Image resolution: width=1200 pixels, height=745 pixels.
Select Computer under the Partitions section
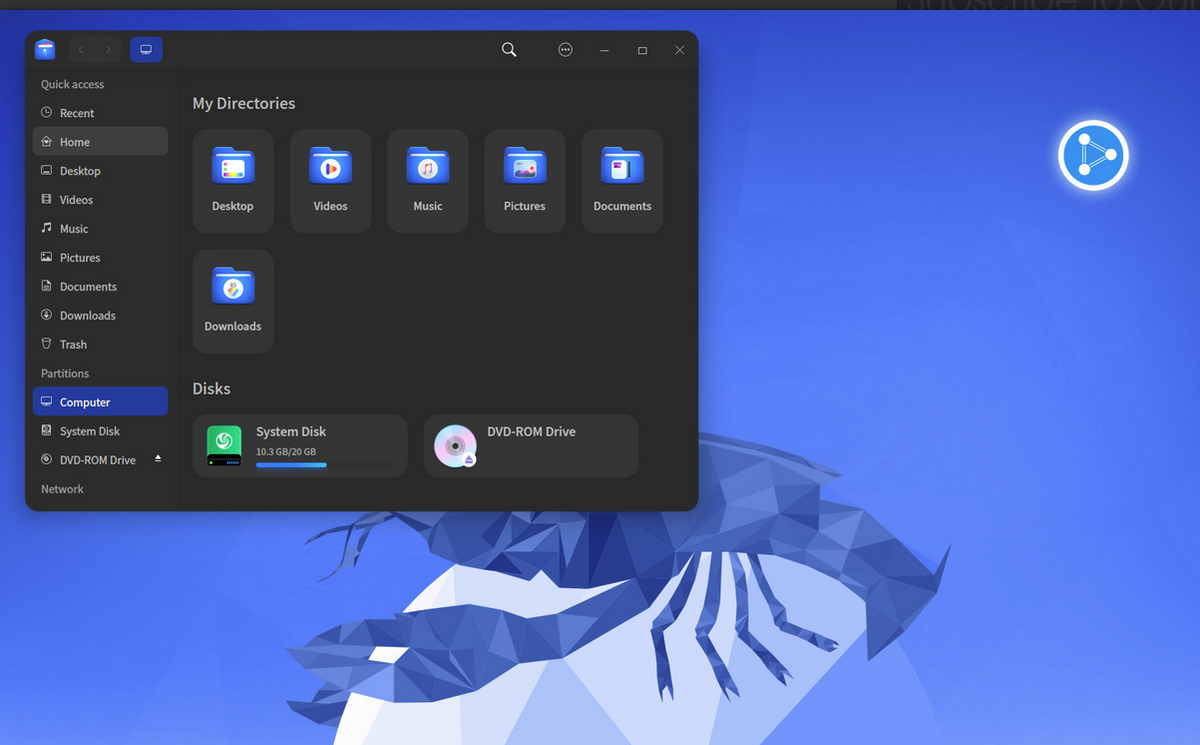(x=85, y=401)
